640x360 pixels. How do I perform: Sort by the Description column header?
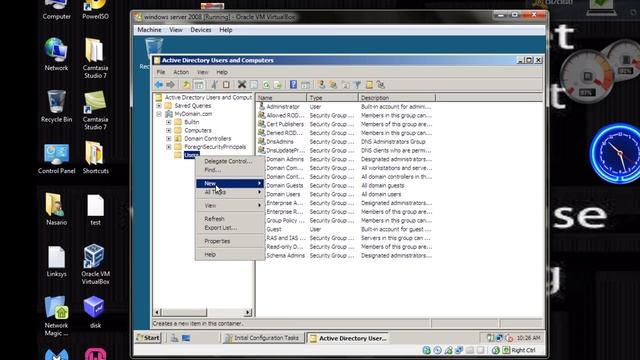(x=397, y=98)
